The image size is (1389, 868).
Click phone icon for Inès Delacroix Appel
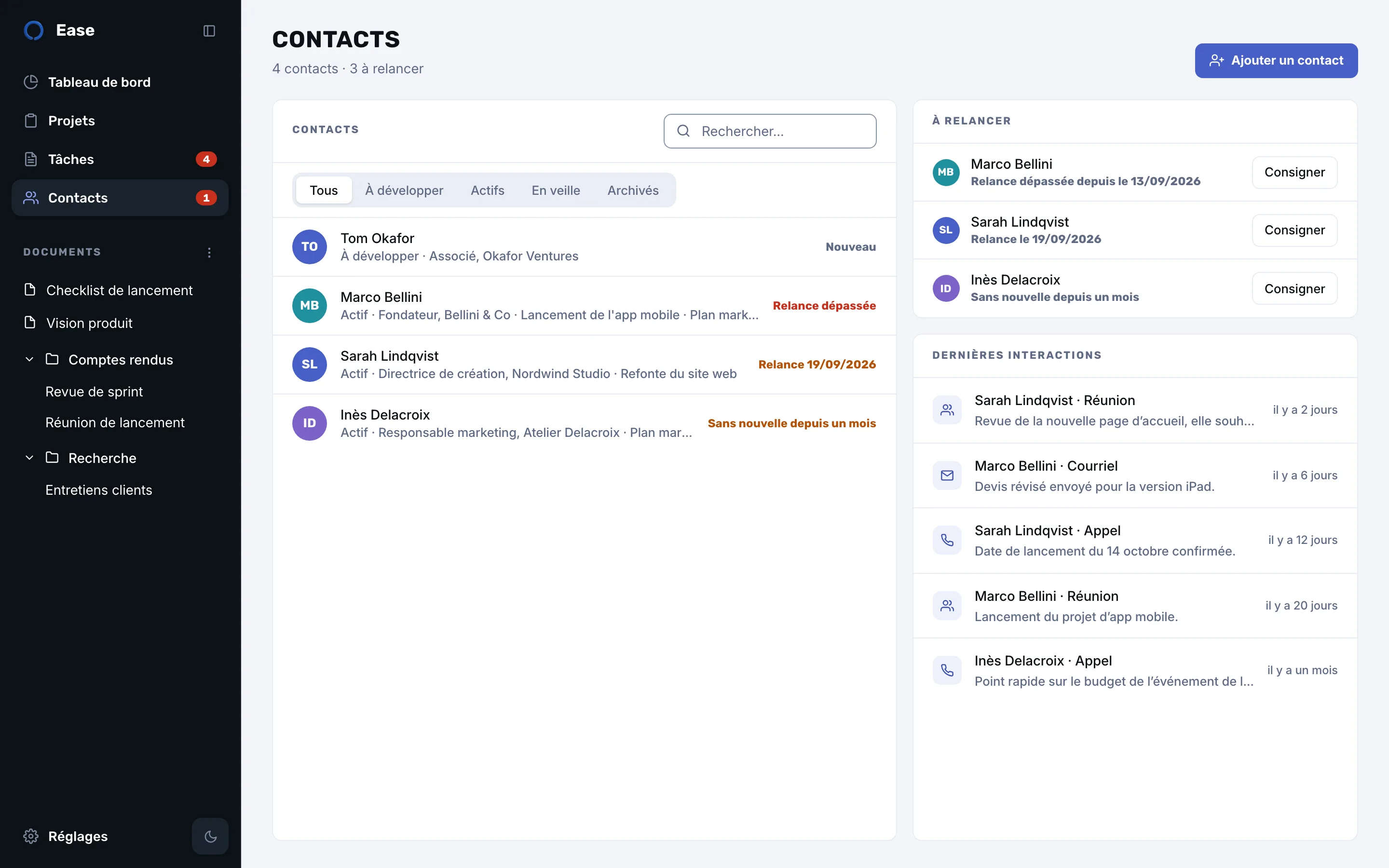pos(947,670)
